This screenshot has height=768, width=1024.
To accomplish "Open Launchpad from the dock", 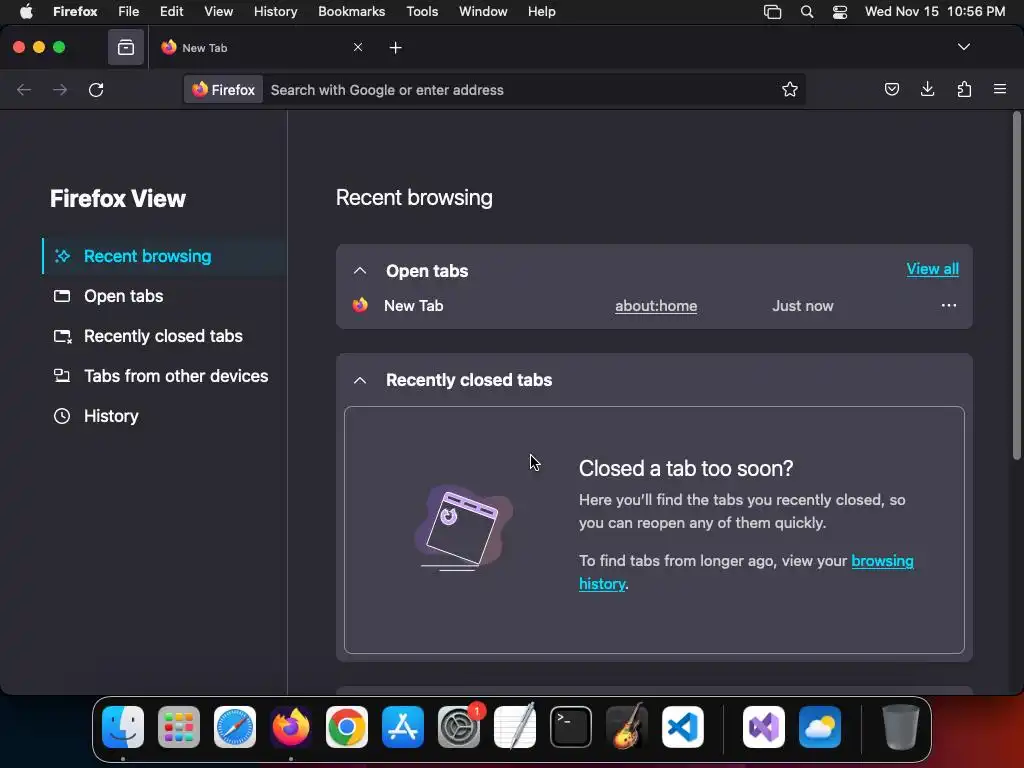I will click(179, 727).
